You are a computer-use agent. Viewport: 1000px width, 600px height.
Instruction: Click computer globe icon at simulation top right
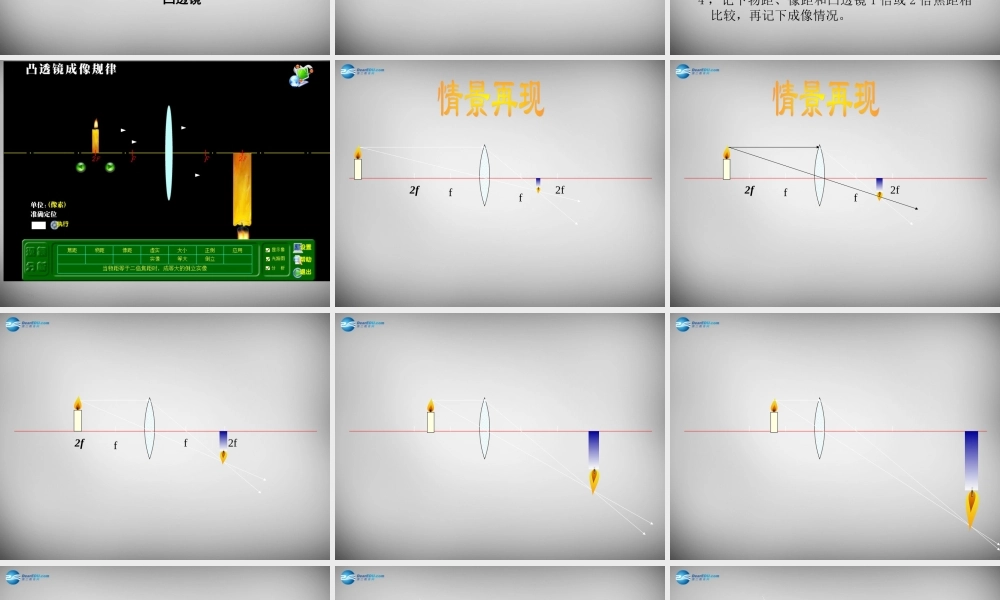300,75
